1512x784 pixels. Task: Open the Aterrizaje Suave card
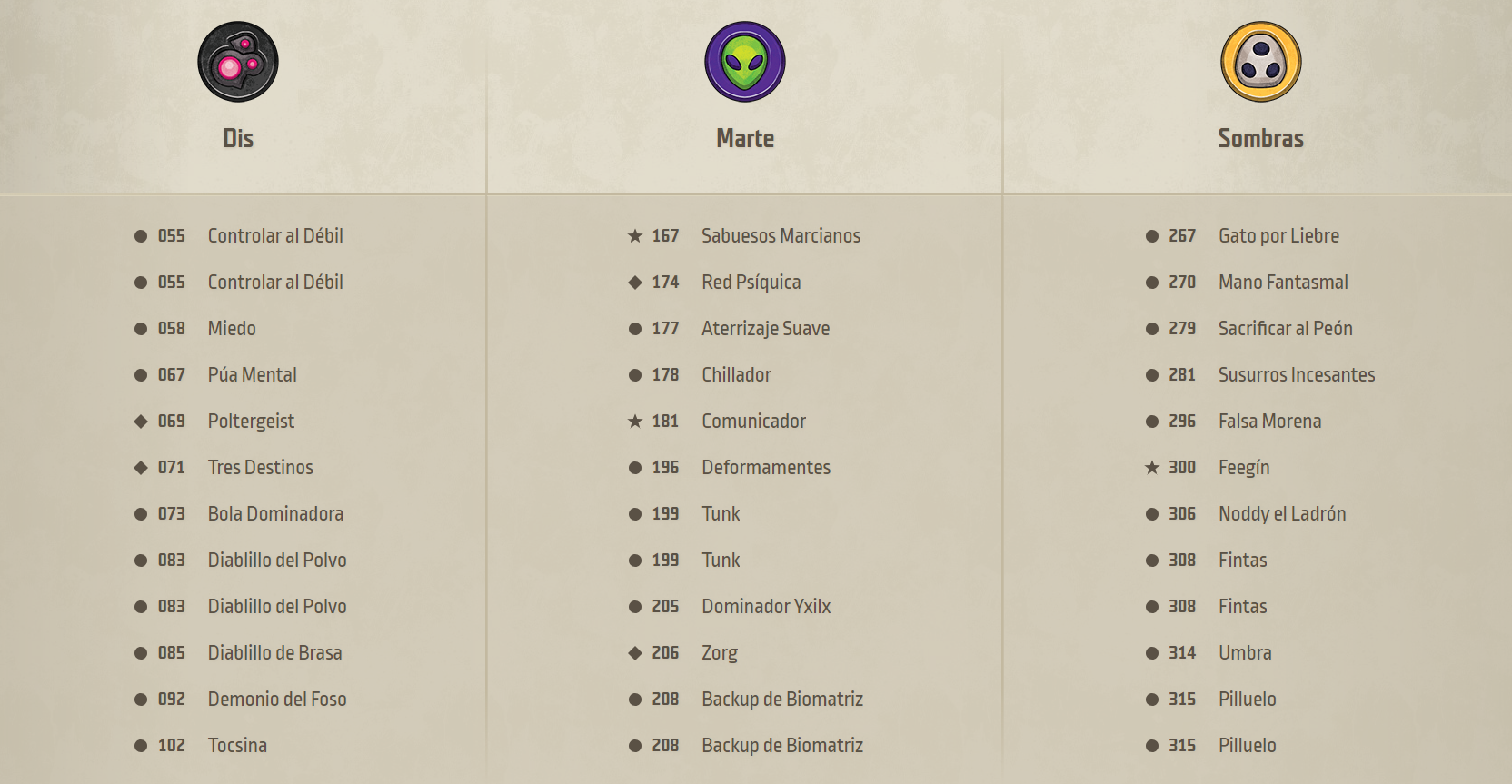click(765, 329)
